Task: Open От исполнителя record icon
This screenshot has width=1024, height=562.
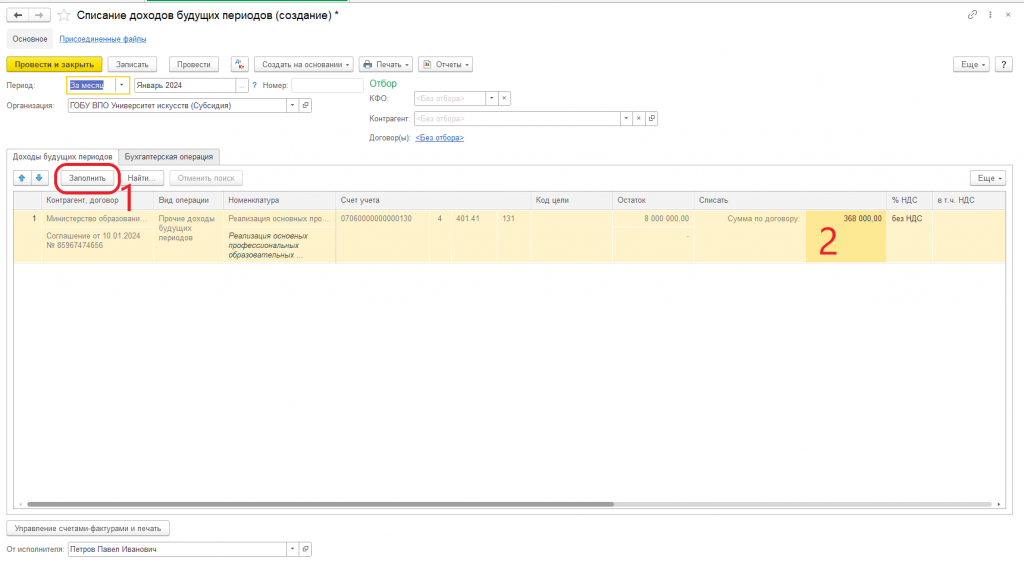Action: (305, 549)
